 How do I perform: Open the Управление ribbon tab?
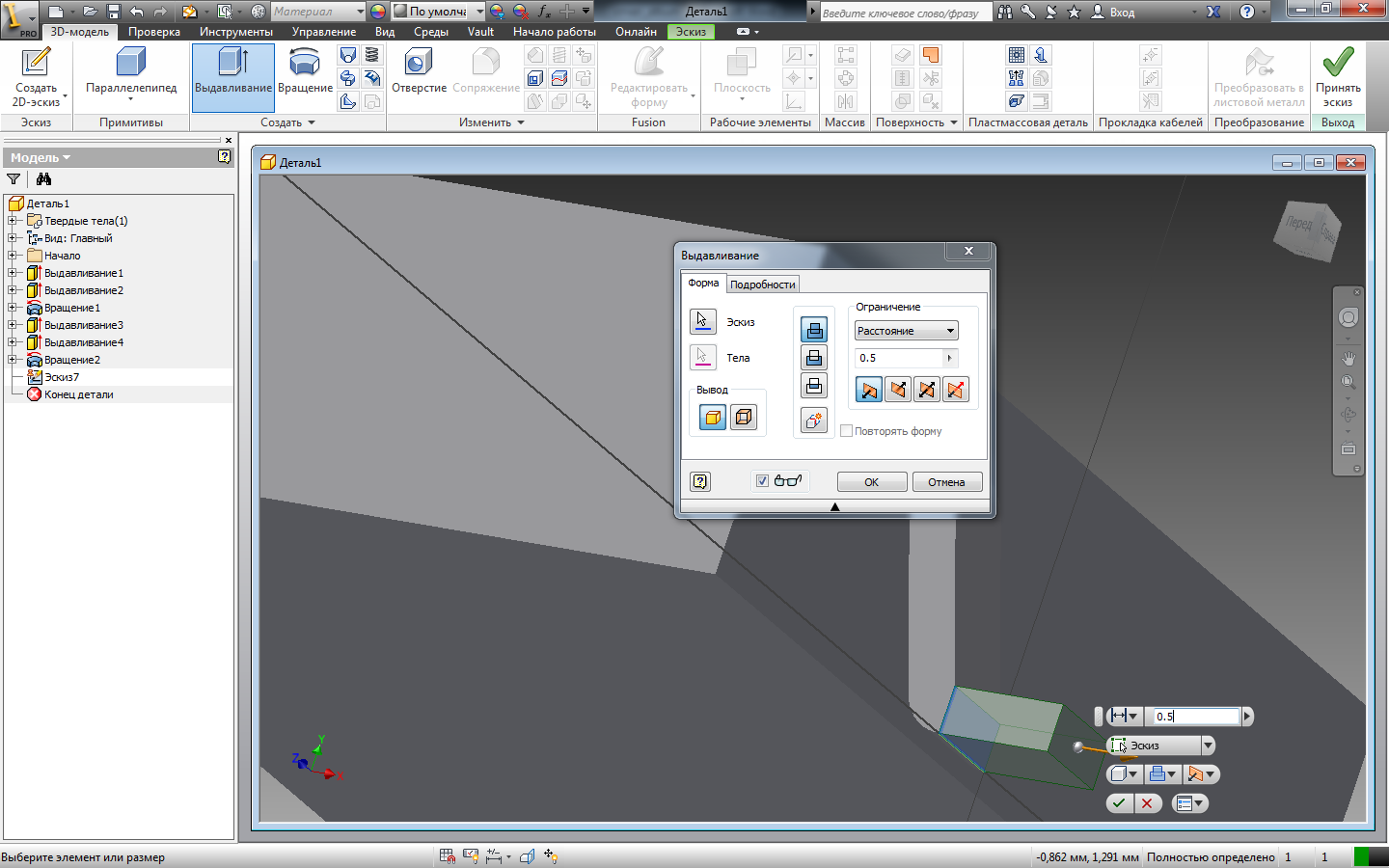pyautogui.click(x=324, y=32)
